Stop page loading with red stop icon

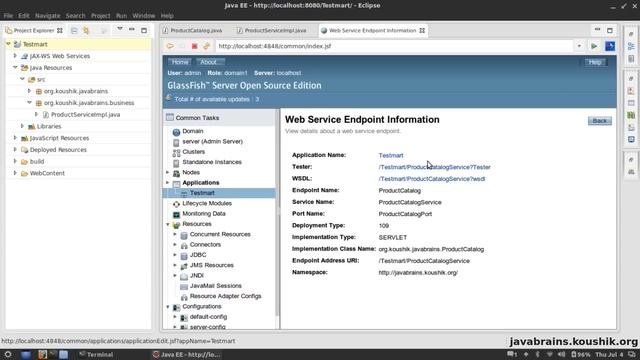pos(194,46)
